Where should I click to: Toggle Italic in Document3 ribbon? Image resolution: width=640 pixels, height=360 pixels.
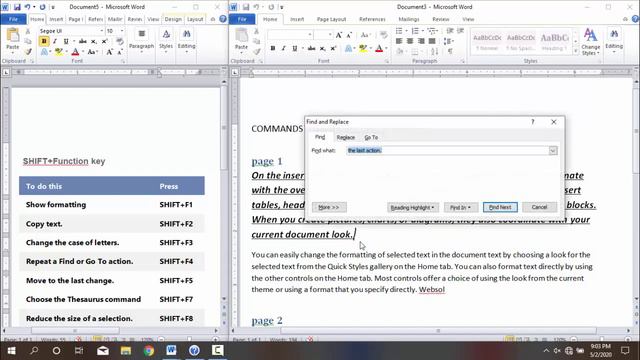(283, 48)
